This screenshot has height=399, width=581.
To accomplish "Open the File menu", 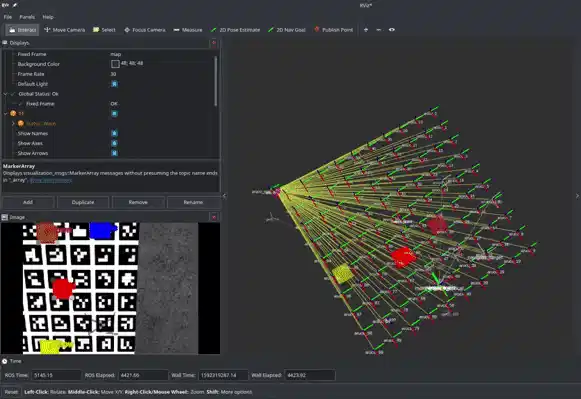I will (x=8, y=17).
